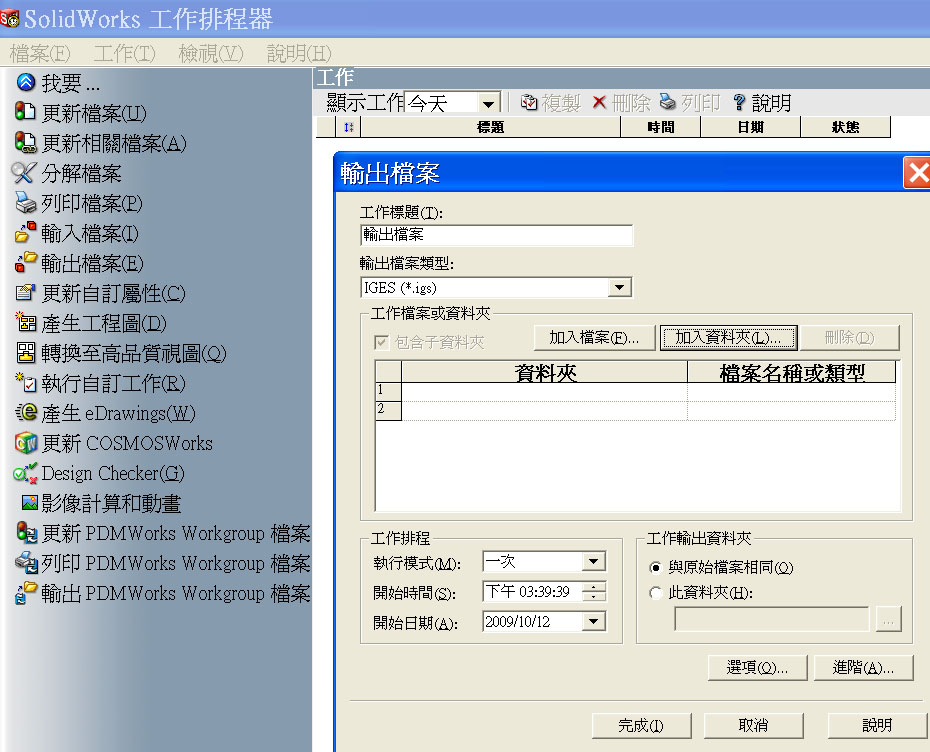Click the 更新自訂屬性(C) icon
The height and width of the screenshot is (752, 930).
(26, 292)
